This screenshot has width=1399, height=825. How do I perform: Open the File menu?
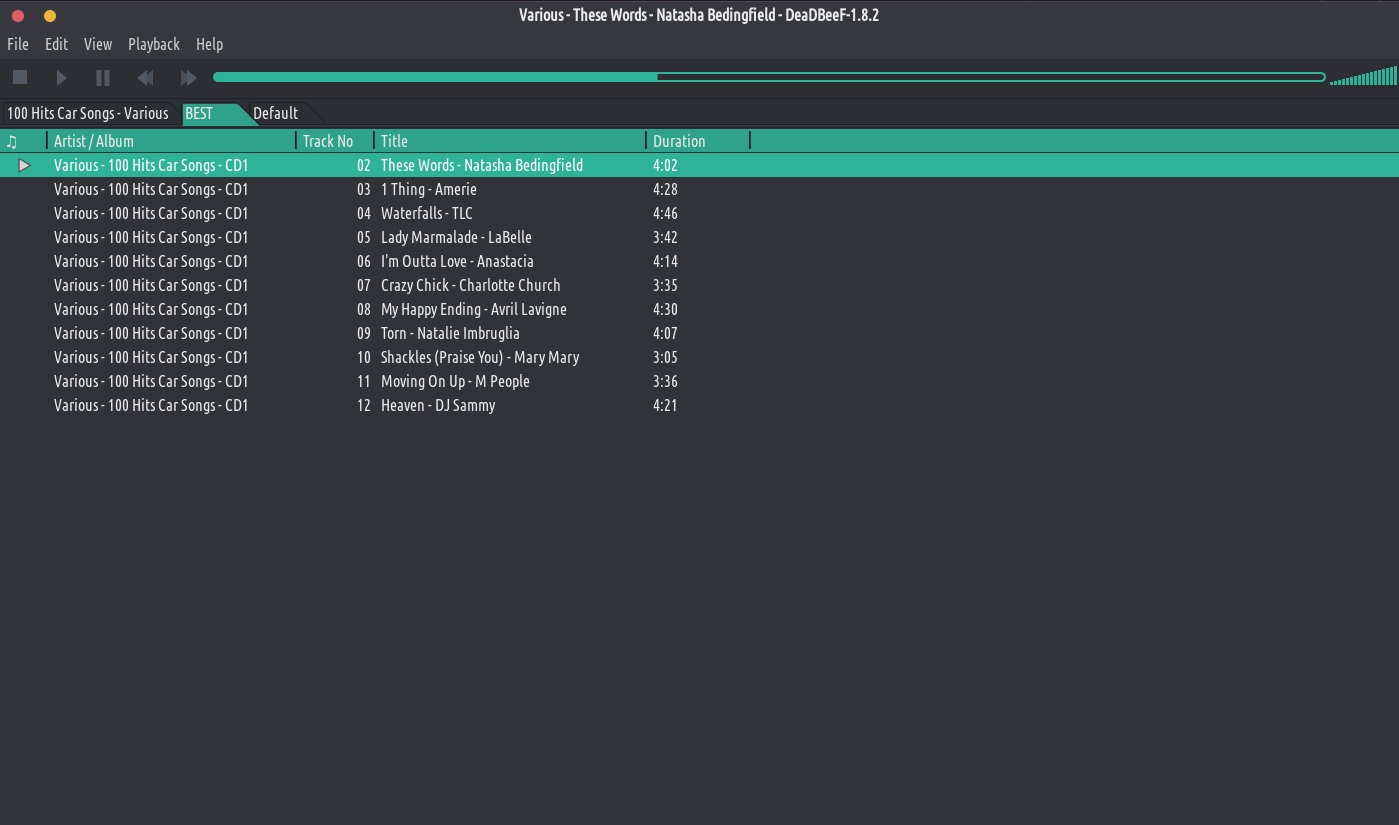pos(18,44)
